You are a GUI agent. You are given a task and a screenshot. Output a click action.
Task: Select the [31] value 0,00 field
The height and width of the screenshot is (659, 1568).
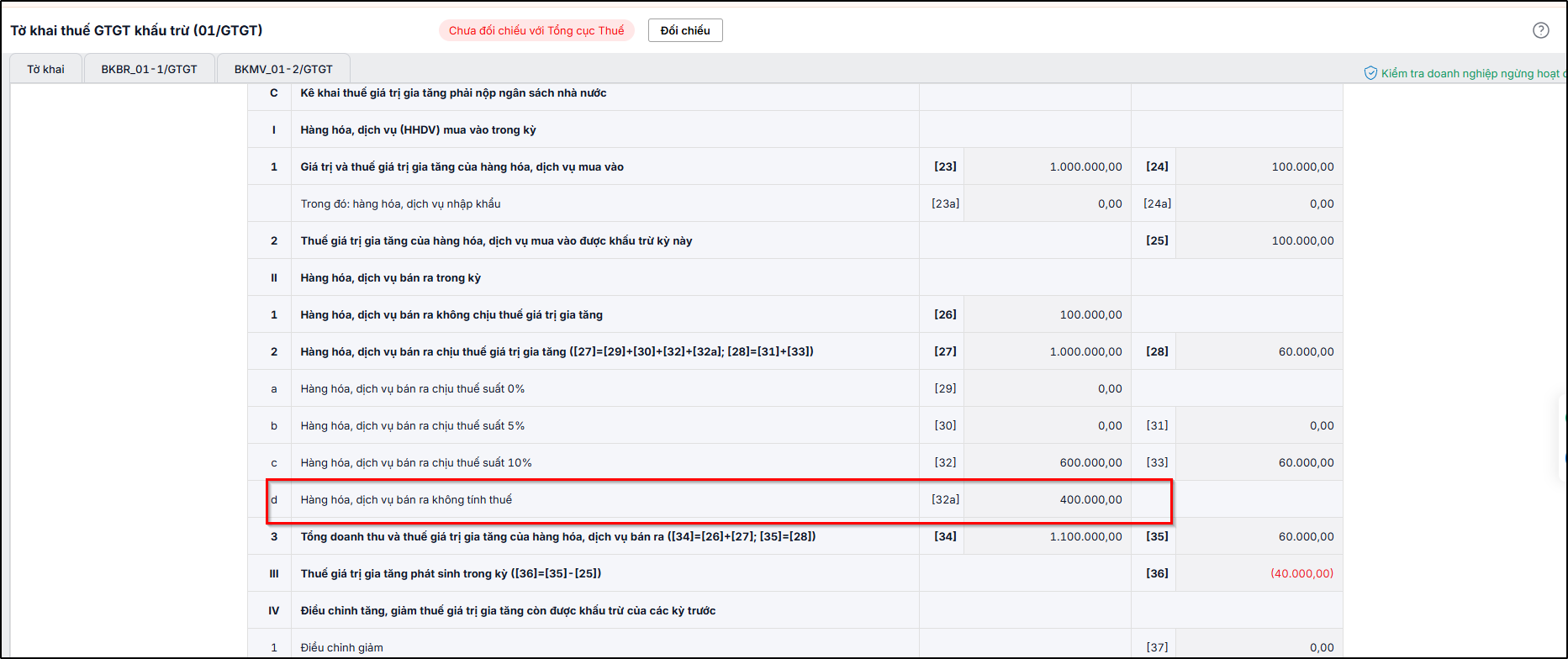1259,425
